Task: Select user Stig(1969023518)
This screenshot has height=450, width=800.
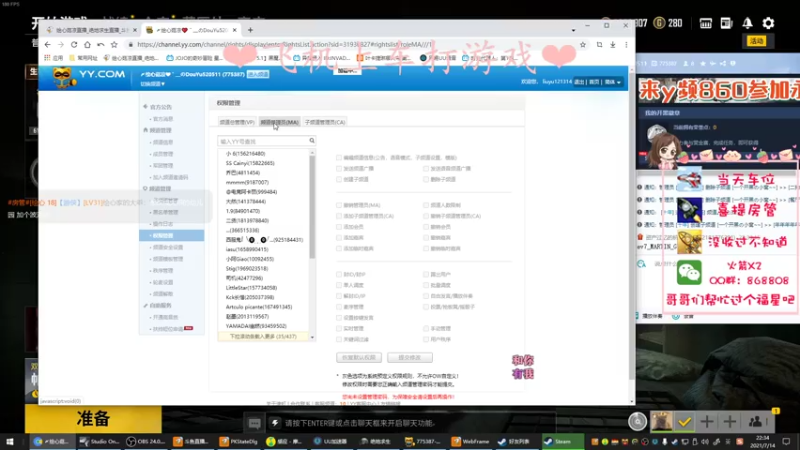Action: tap(247, 268)
